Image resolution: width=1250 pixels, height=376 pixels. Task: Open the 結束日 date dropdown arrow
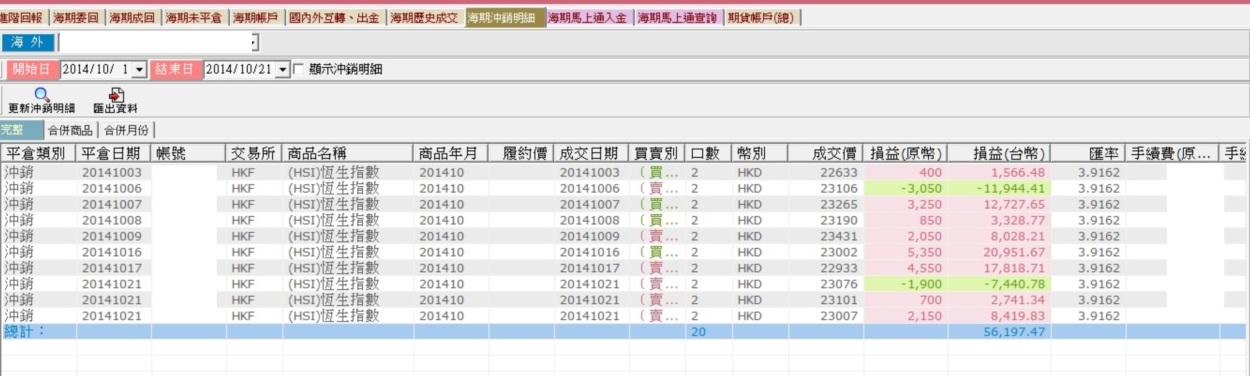click(x=282, y=69)
